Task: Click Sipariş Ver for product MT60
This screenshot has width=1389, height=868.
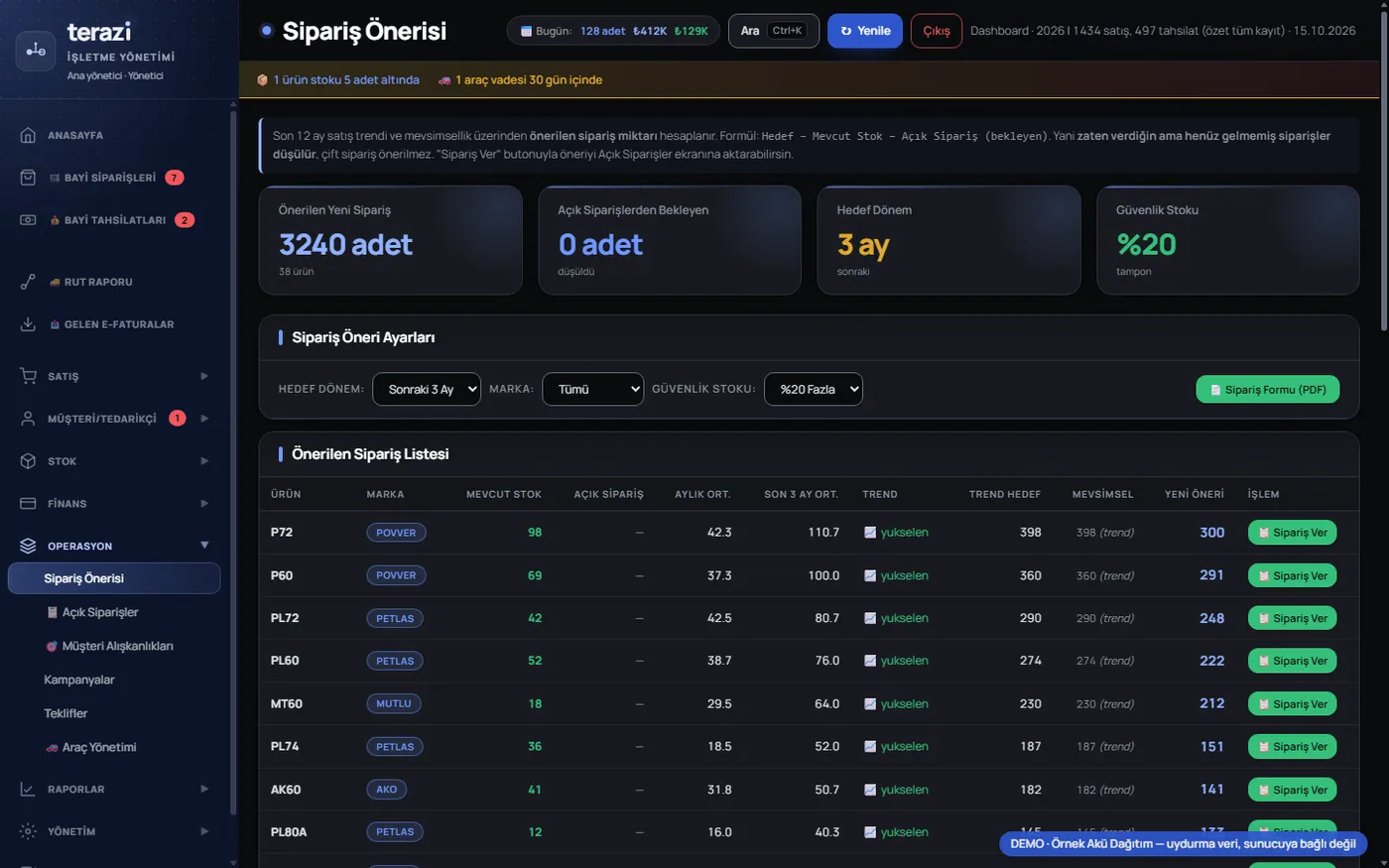Action: point(1293,704)
